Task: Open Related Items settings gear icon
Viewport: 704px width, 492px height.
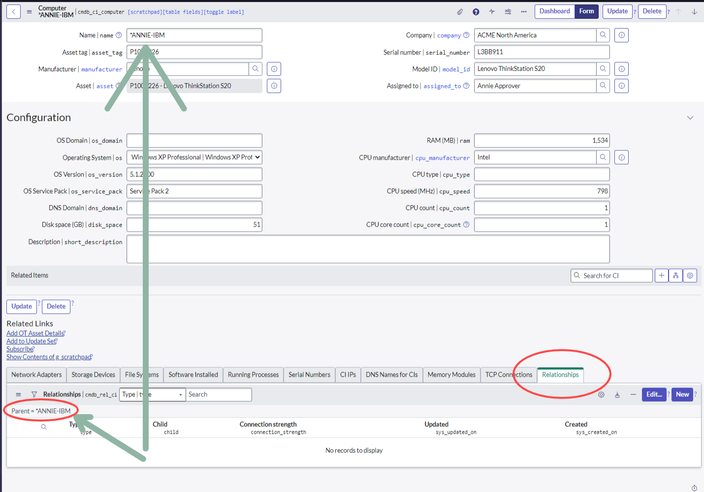Action: pyautogui.click(x=690, y=276)
